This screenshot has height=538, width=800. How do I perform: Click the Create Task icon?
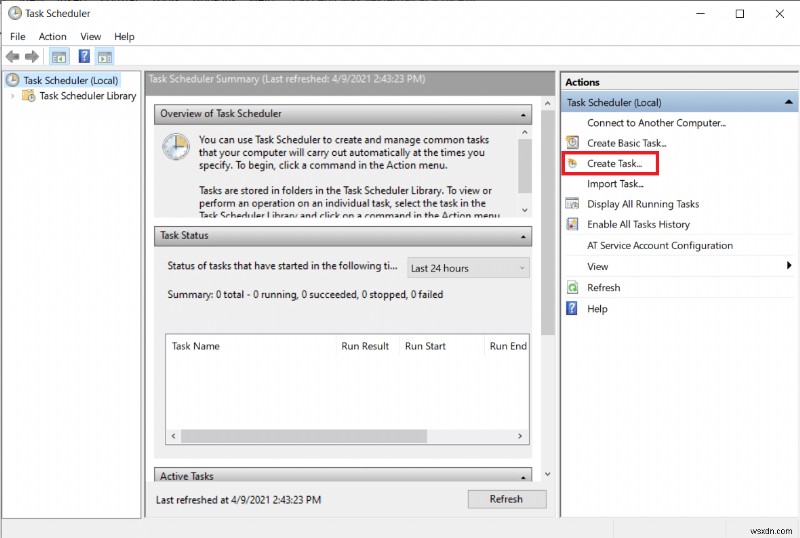point(572,163)
